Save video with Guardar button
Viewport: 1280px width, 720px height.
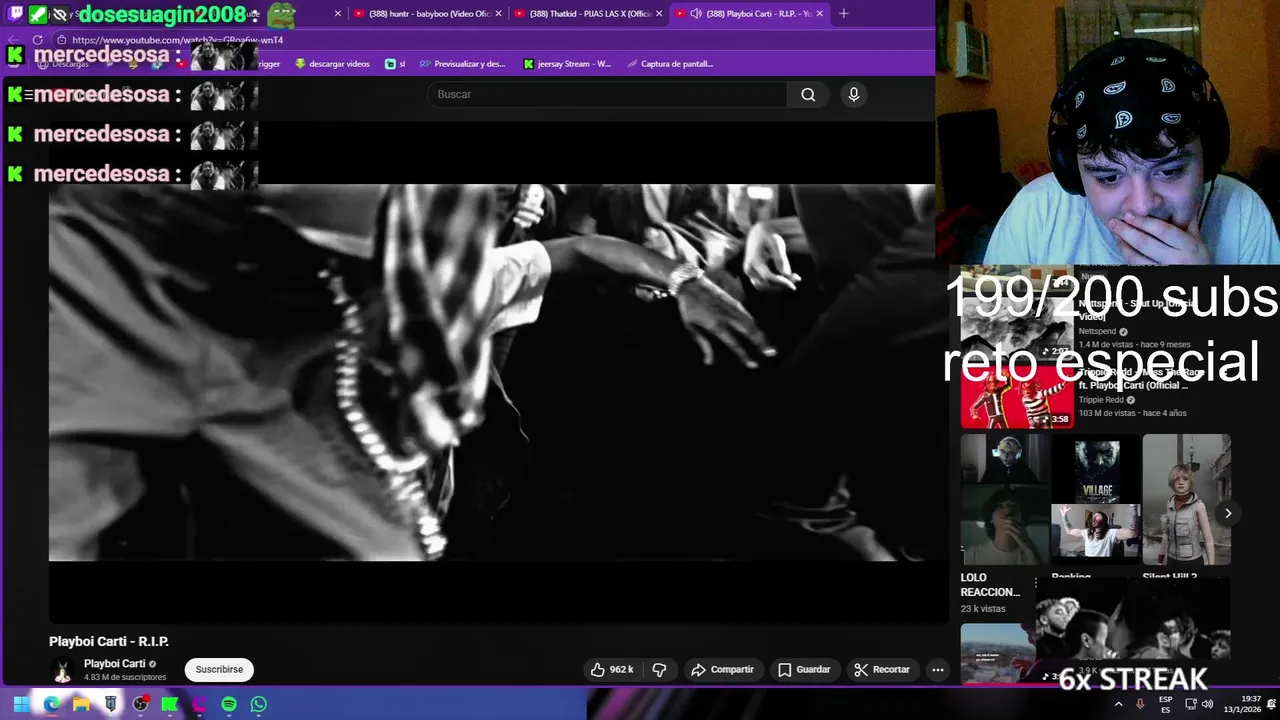tap(804, 669)
